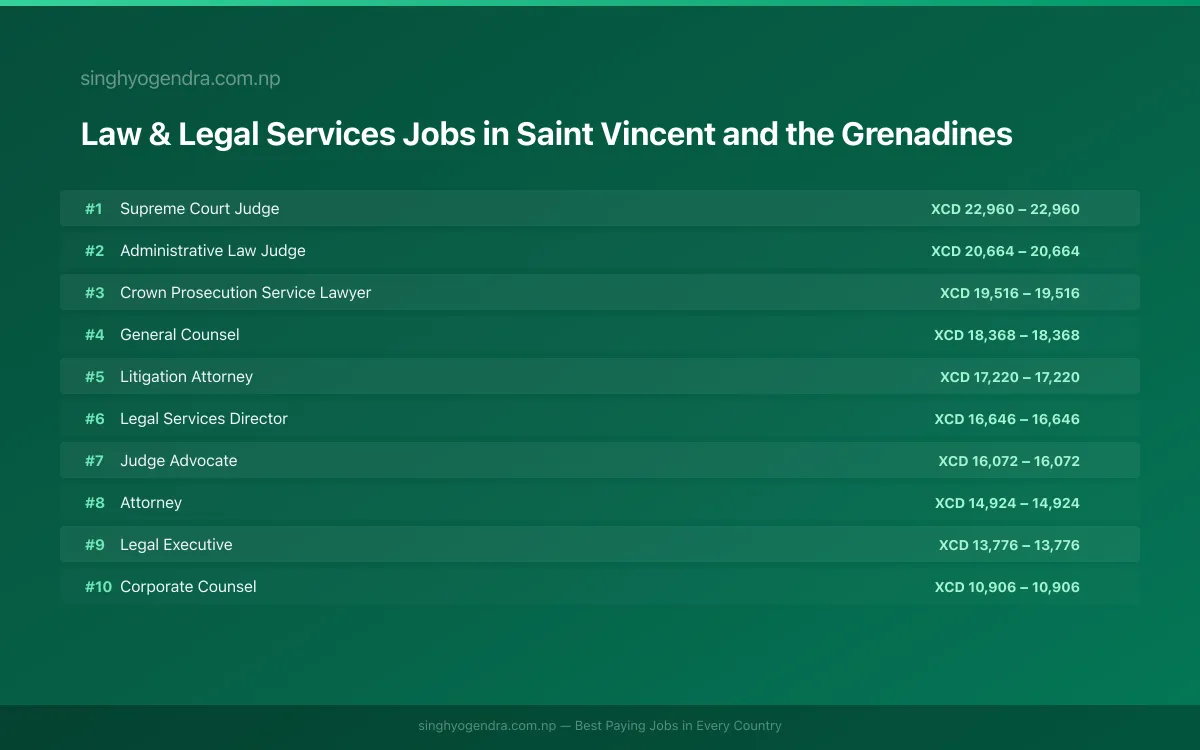Click the Law & Legal Services Jobs title

click(546, 134)
